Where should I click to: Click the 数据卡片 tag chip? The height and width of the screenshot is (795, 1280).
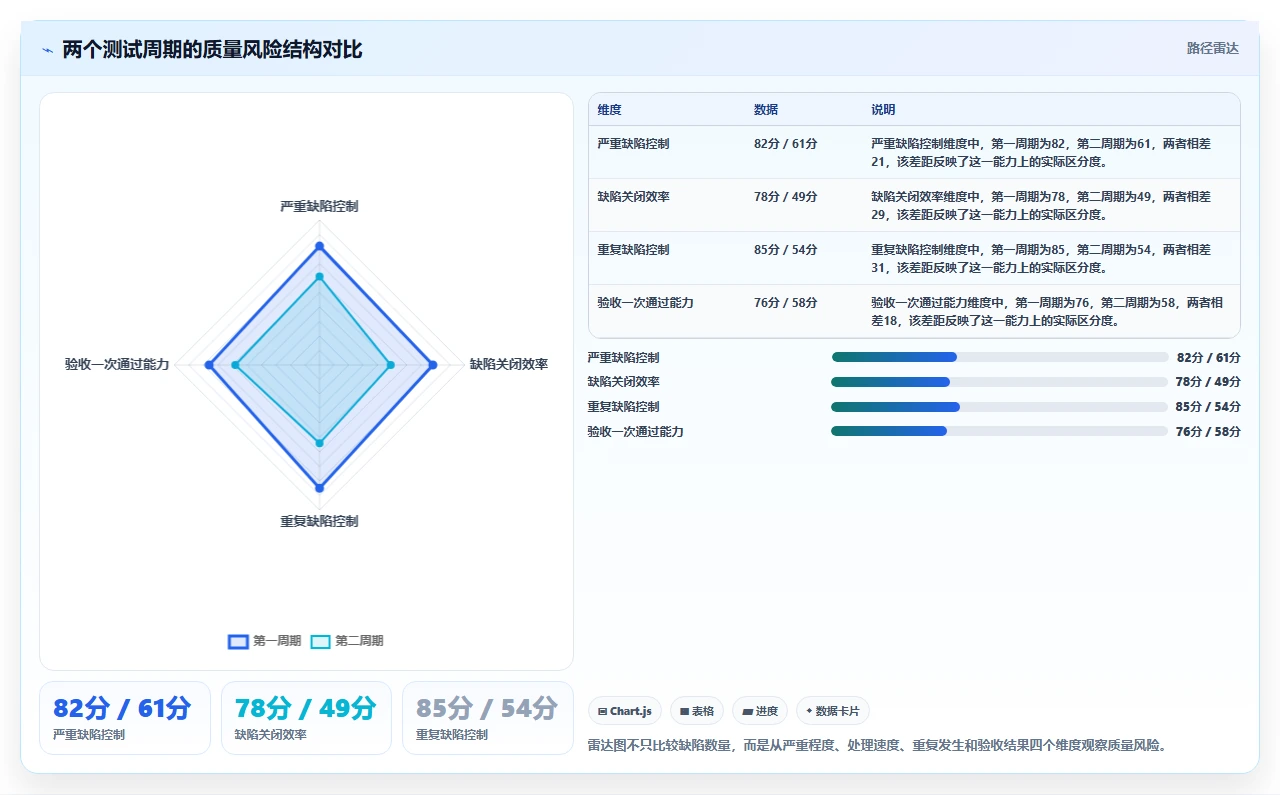point(833,711)
